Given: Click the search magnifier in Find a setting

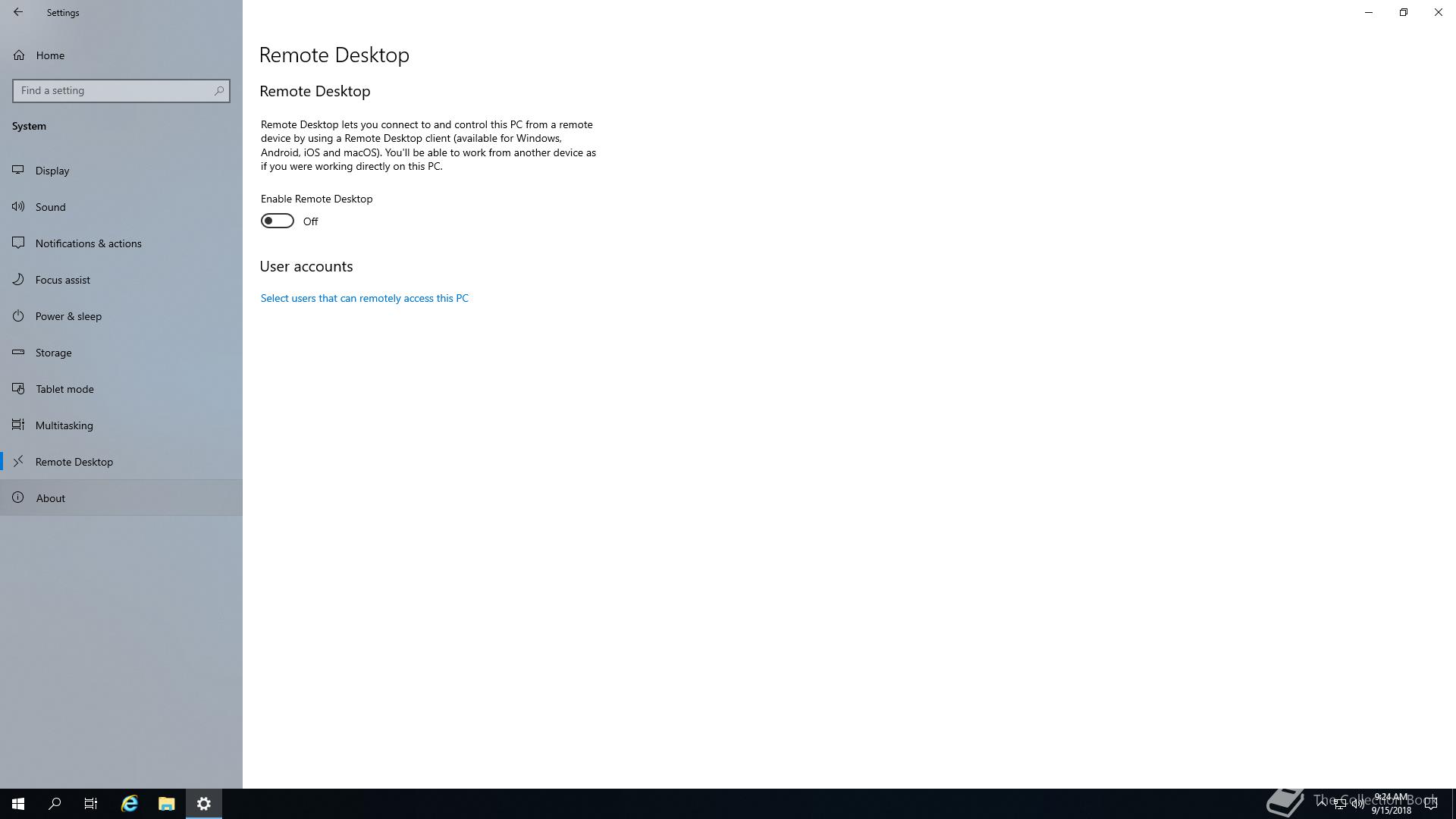Looking at the screenshot, I should [219, 90].
